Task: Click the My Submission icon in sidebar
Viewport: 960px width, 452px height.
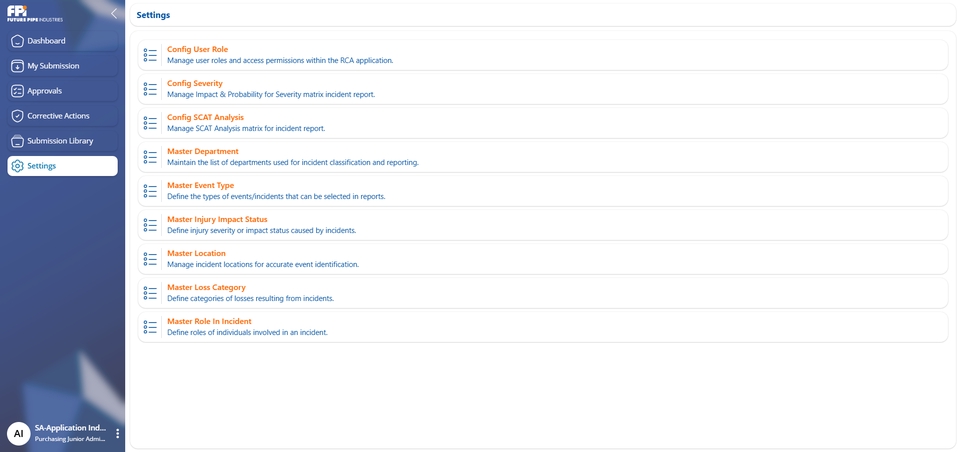Action: (x=18, y=66)
